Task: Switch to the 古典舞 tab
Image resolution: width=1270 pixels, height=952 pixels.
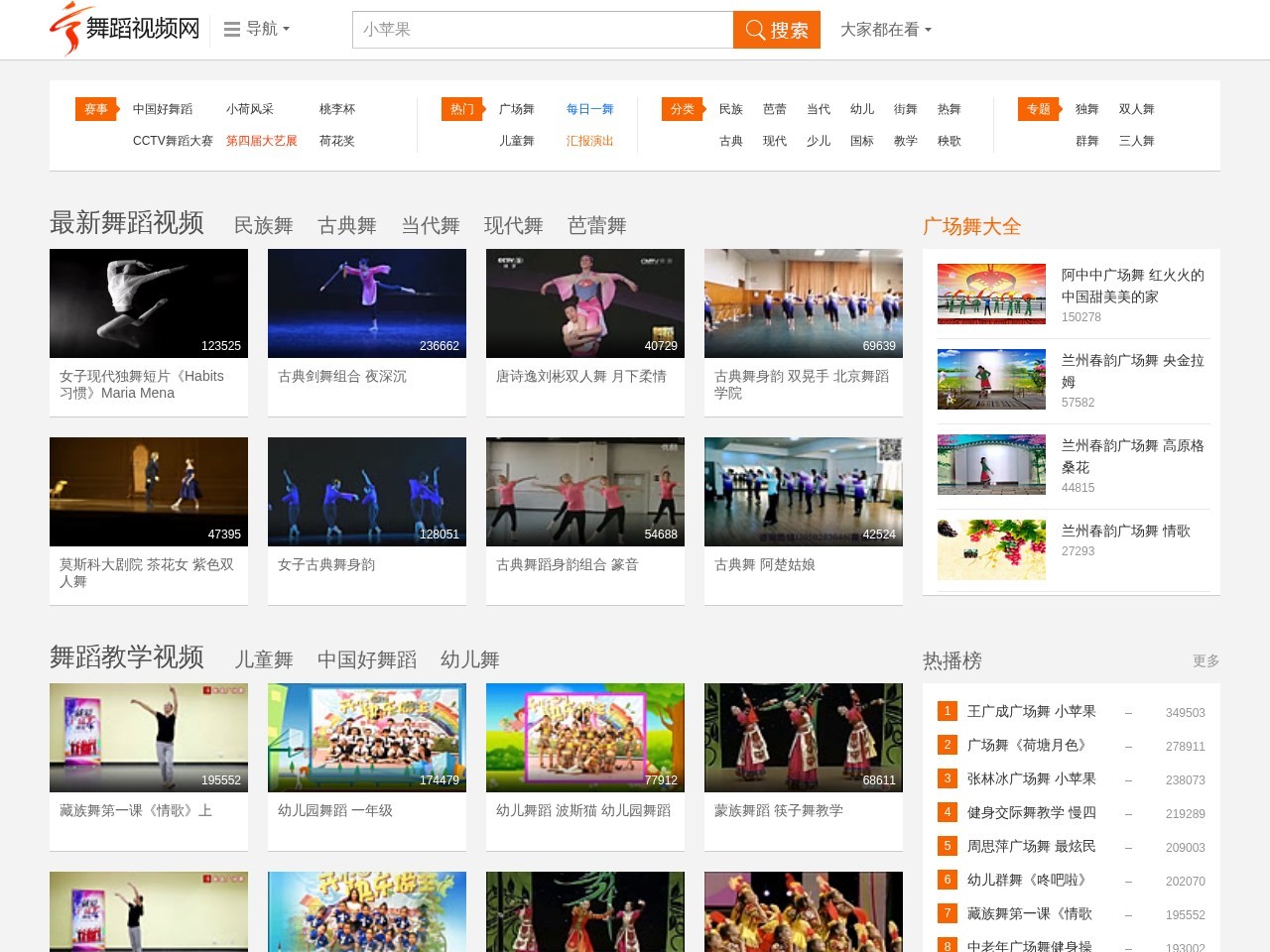Action: [x=346, y=226]
